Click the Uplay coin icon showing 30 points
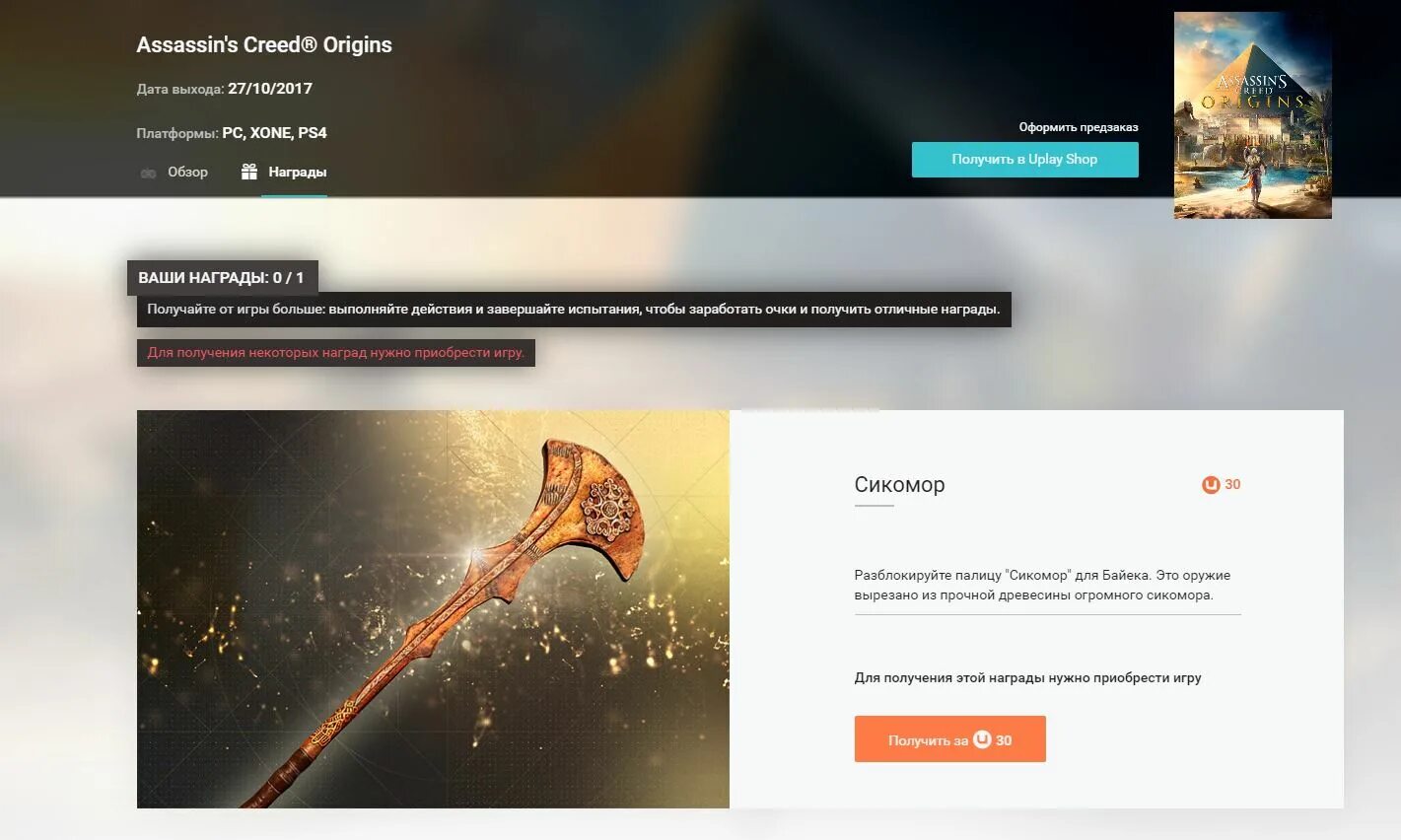The image size is (1401, 840). (1211, 484)
